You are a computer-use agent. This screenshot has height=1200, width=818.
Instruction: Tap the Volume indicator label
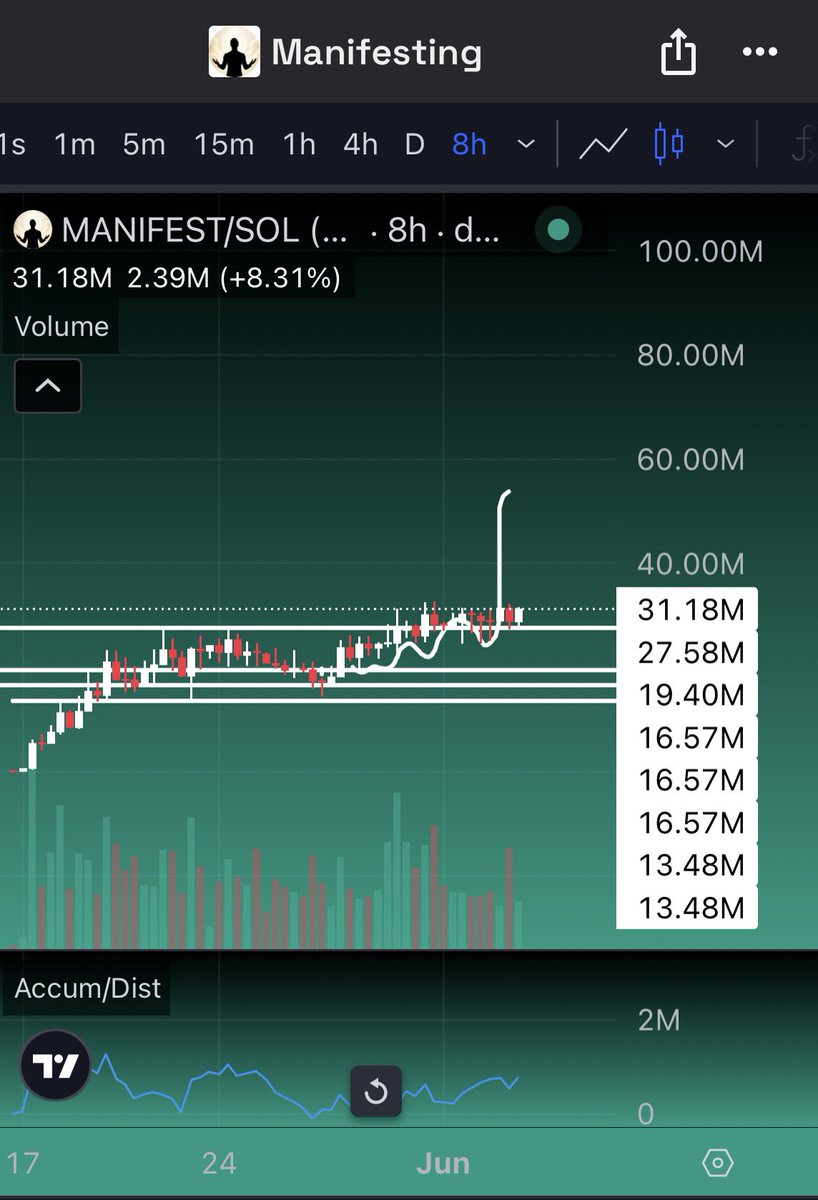pyautogui.click(x=62, y=326)
